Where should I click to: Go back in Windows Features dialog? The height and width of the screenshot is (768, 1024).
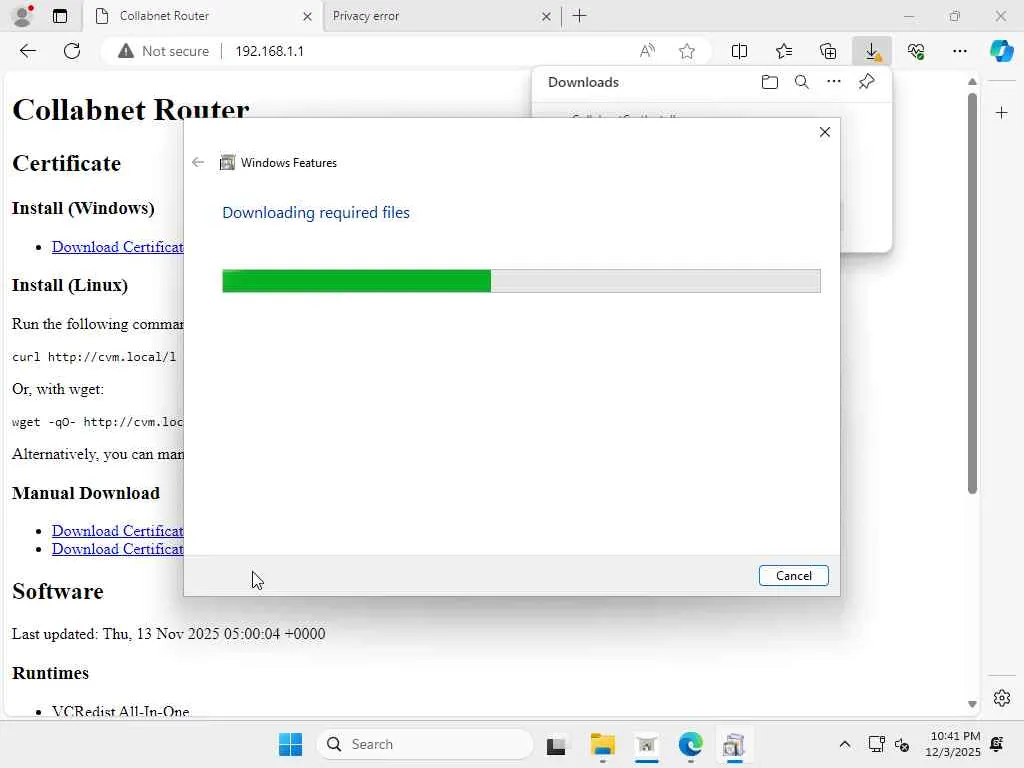coord(198,163)
